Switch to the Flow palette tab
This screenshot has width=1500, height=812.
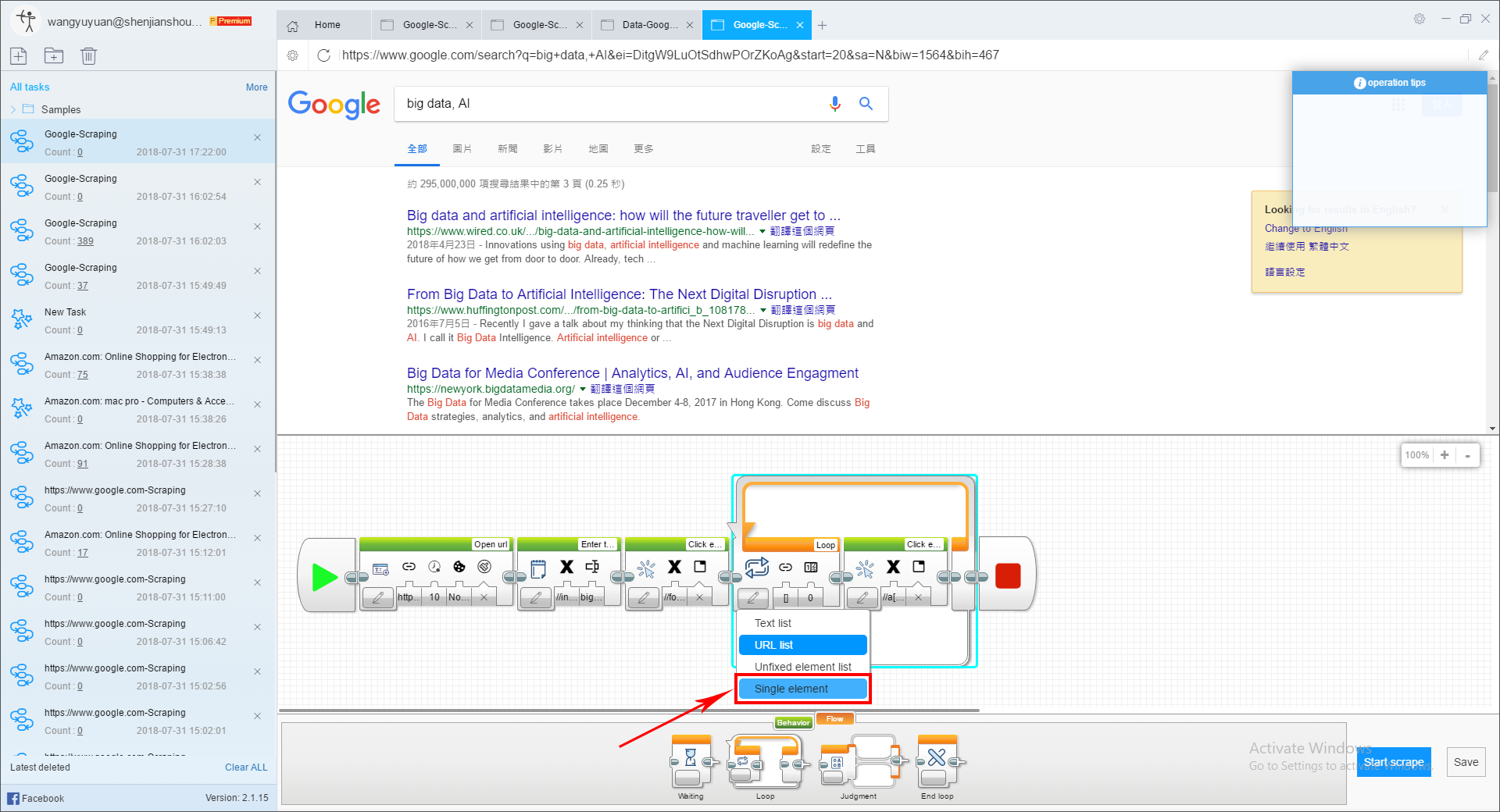(835, 718)
